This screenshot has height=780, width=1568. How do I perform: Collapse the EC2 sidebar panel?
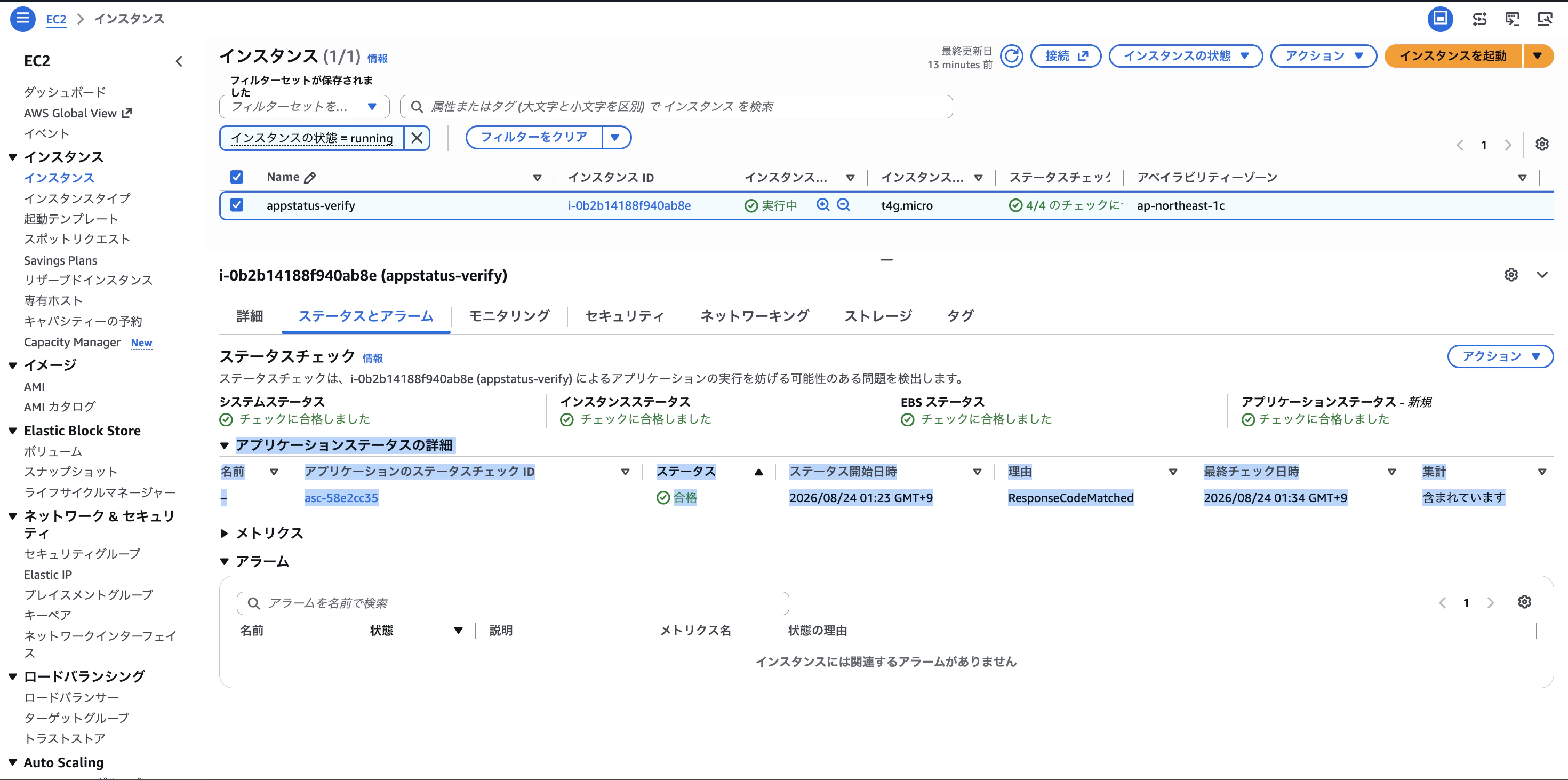179,61
